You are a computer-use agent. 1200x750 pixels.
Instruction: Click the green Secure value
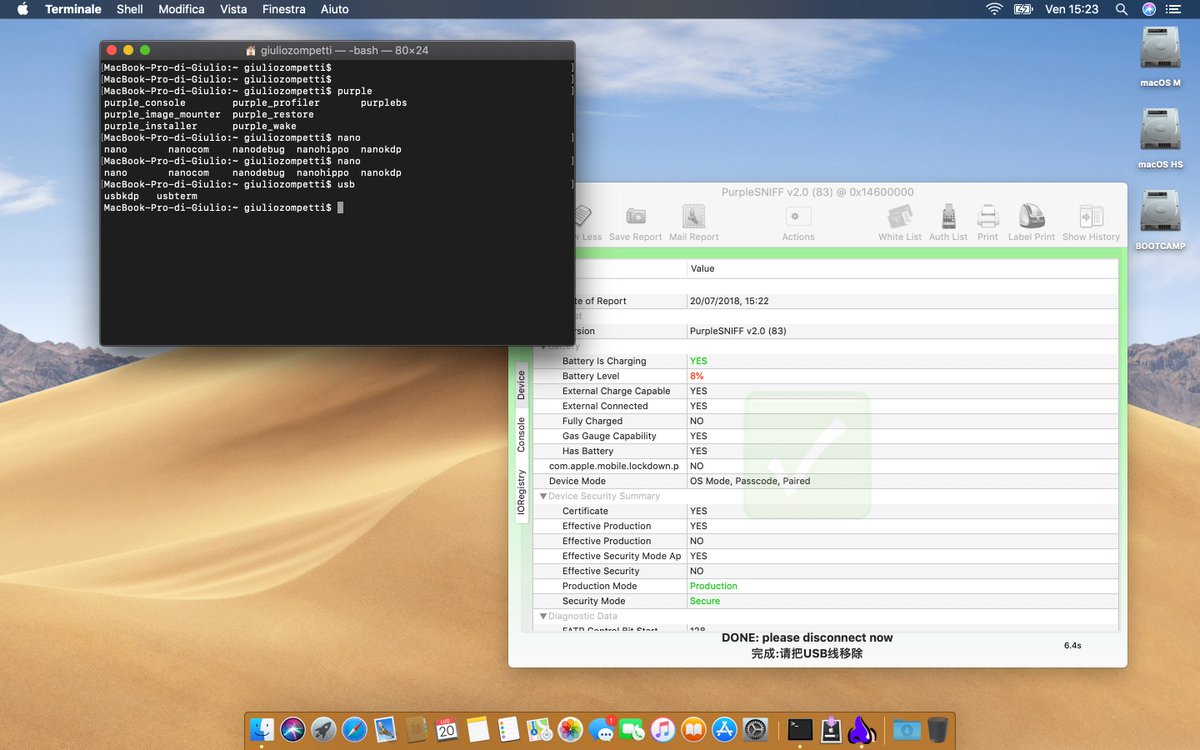[x=705, y=601]
